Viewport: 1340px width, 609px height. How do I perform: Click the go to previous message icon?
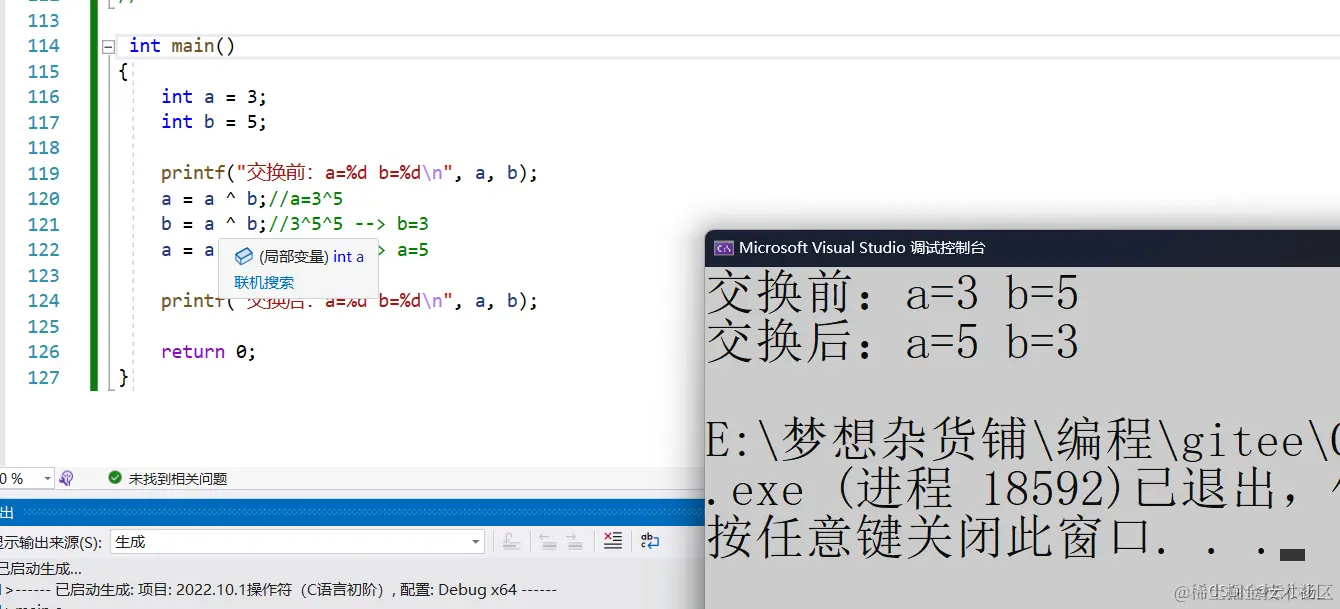pyautogui.click(x=547, y=541)
